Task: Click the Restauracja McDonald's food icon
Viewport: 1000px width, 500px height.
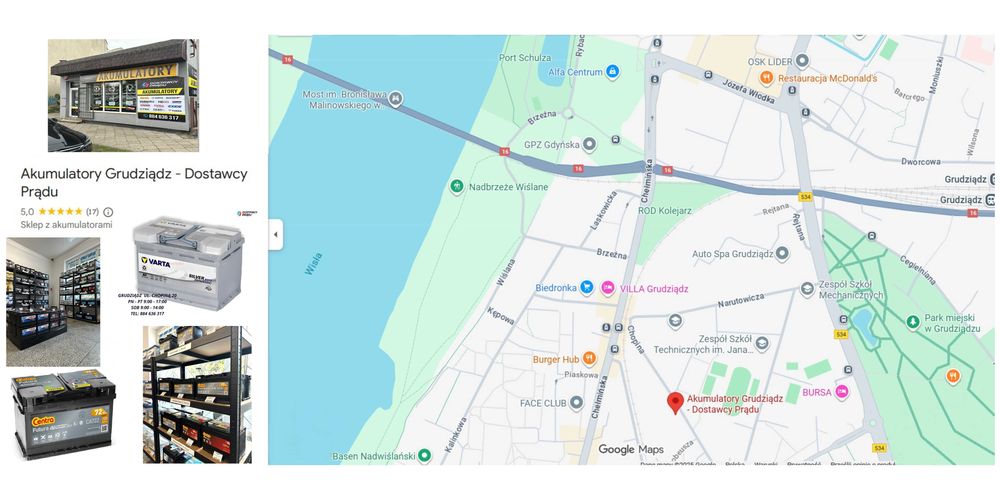Action: 767,78
